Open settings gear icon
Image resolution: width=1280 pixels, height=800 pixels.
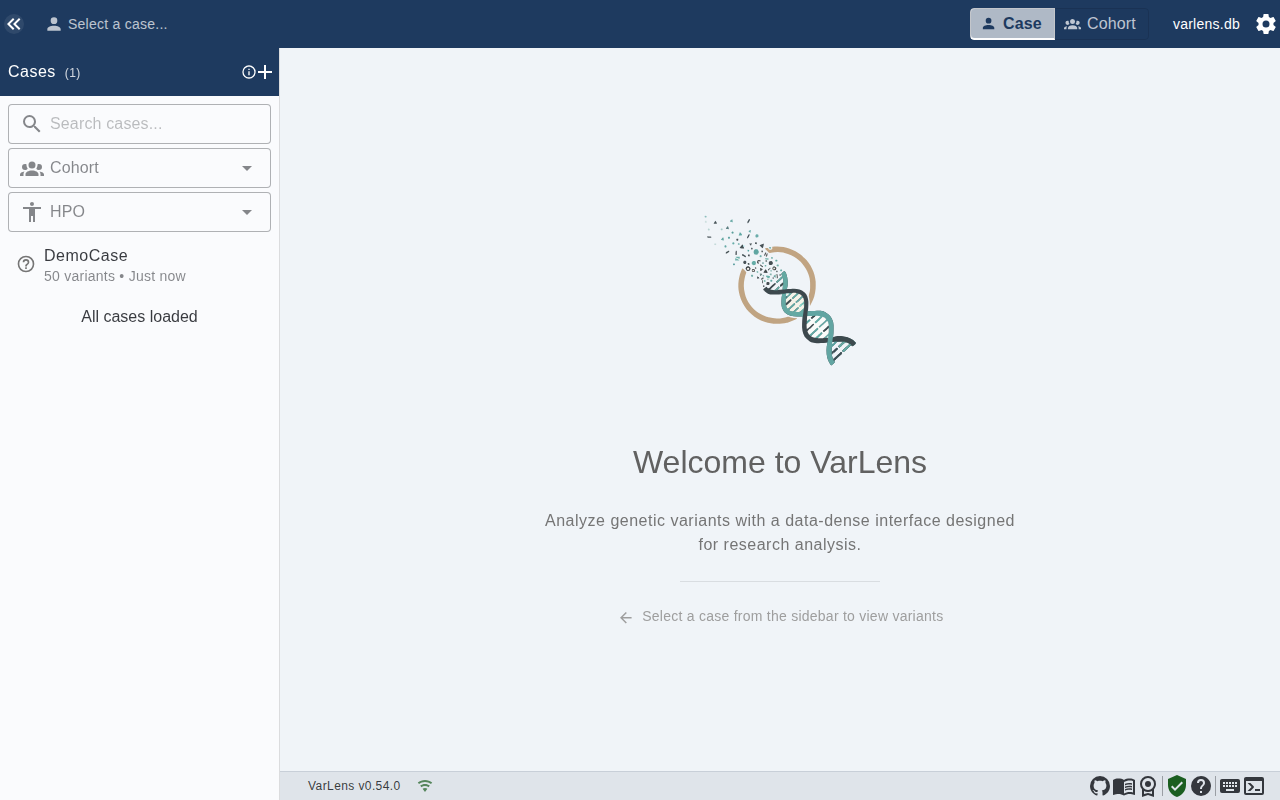pos(1266,24)
